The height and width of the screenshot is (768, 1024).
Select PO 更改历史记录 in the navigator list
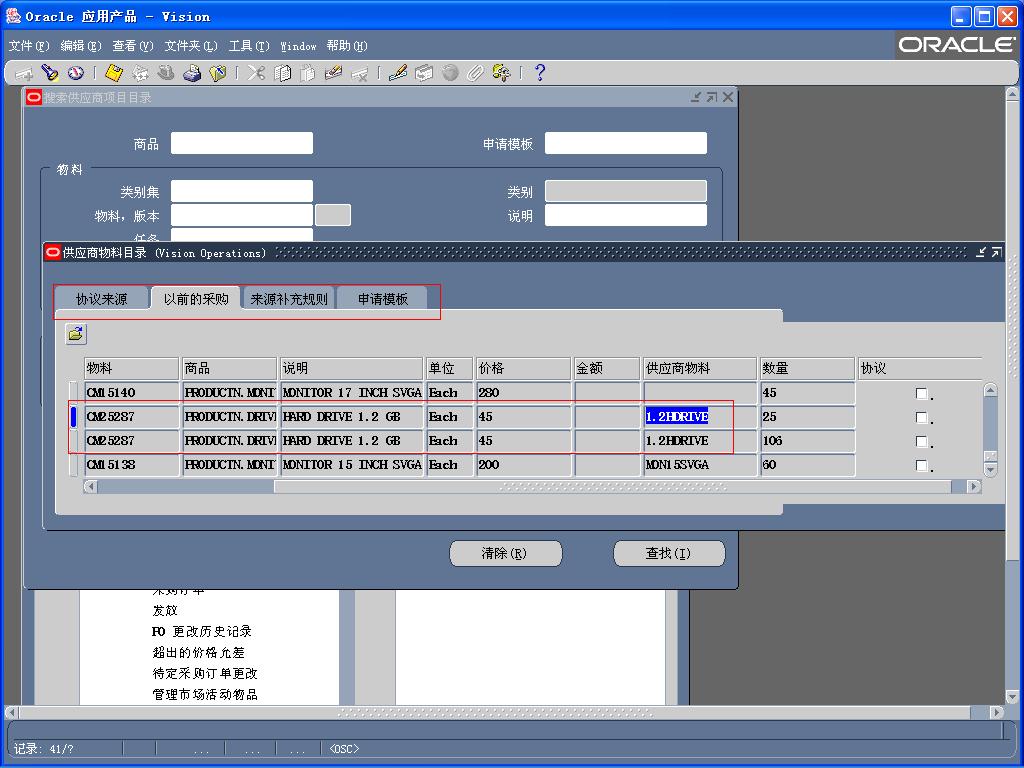click(202, 632)
